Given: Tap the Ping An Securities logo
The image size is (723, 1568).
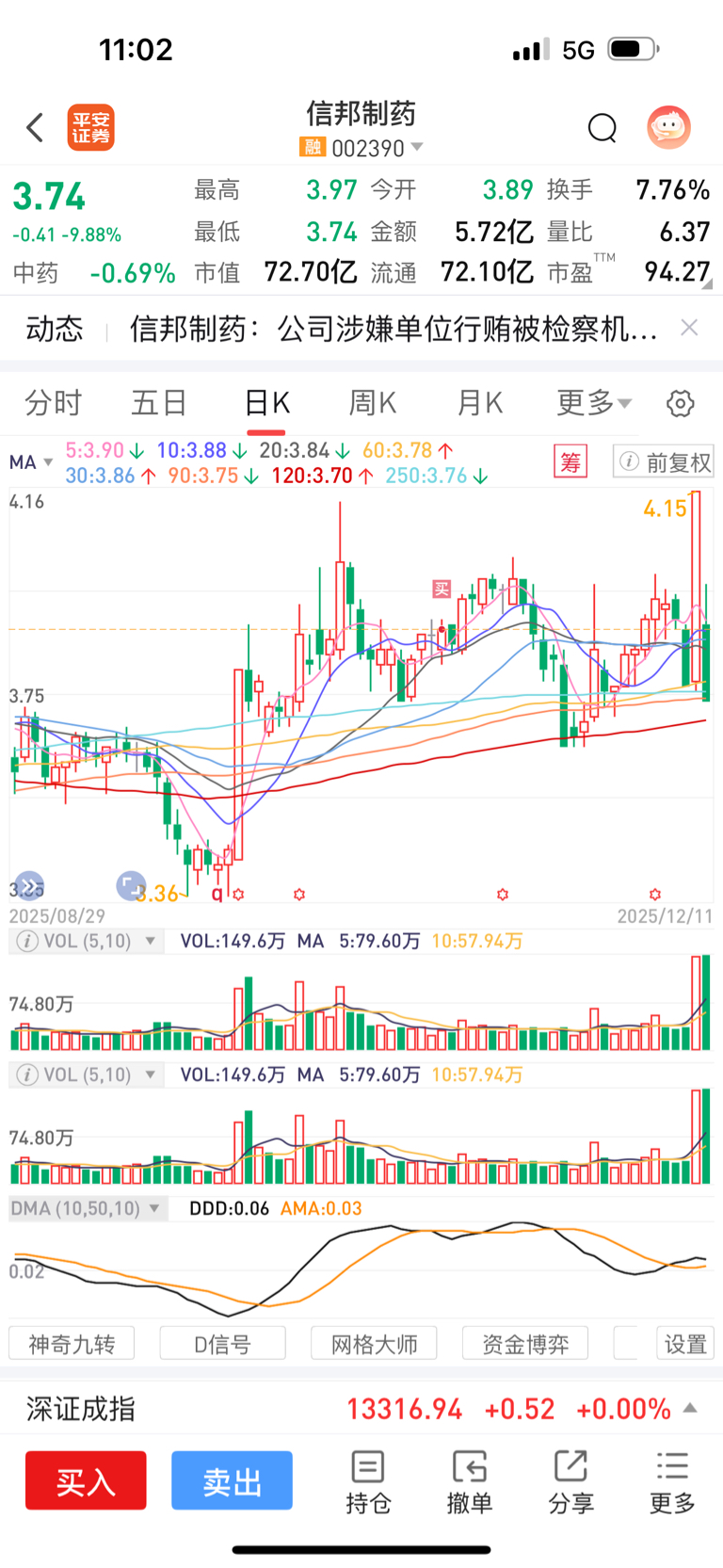Looking at the screenshot, I should (91, 128).
